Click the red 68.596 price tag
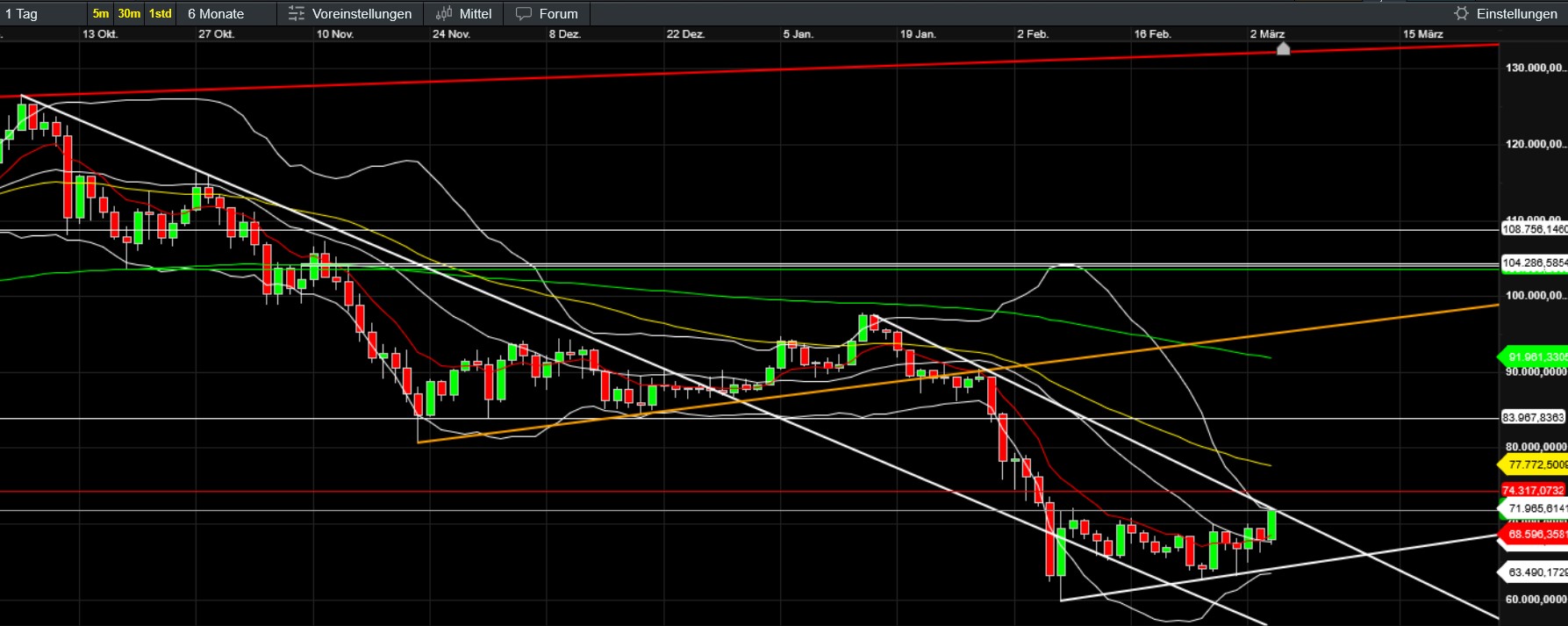Screen dimensions: 1568x626 pos(1536,535)
